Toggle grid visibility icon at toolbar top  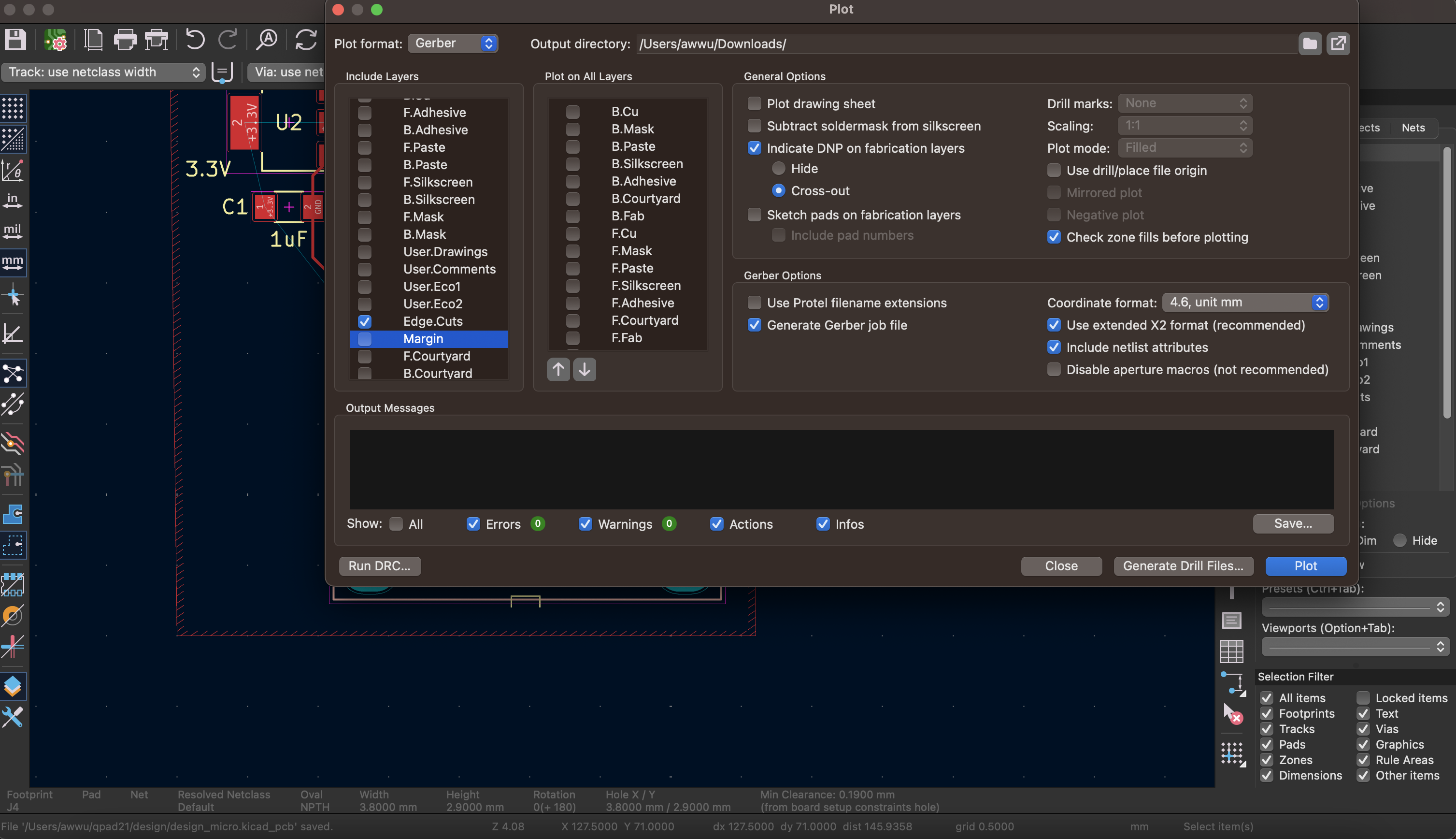tap(13, 108)
